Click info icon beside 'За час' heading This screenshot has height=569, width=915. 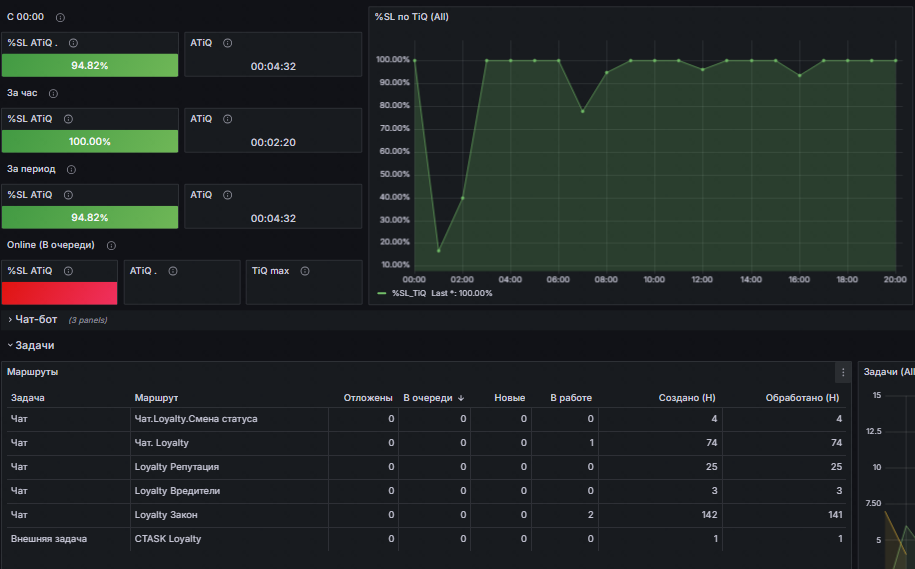pyautogui.click(x=53, y=93)
